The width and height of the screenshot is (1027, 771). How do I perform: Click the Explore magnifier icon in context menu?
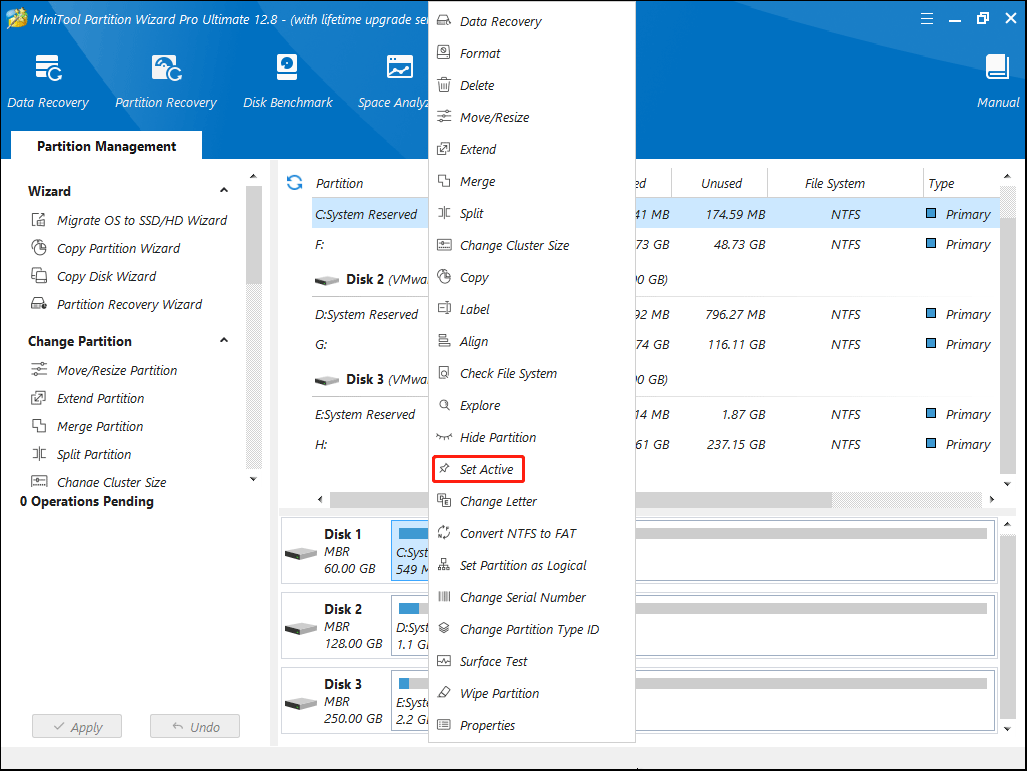[444, 405]
